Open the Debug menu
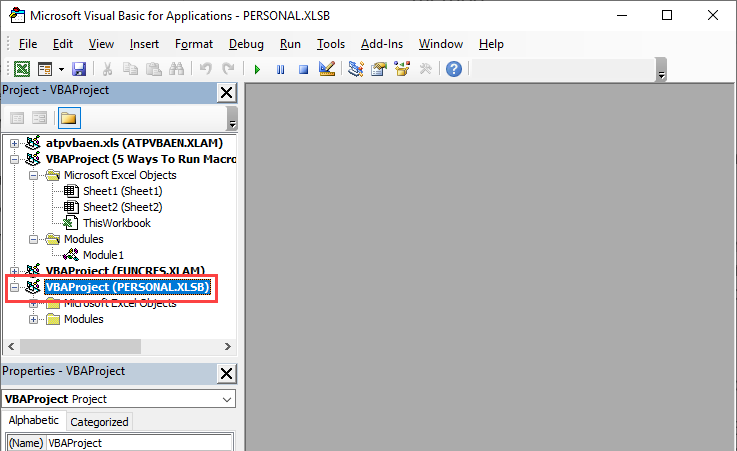Viewport: 737px width, 451px height. coord(246,44)
